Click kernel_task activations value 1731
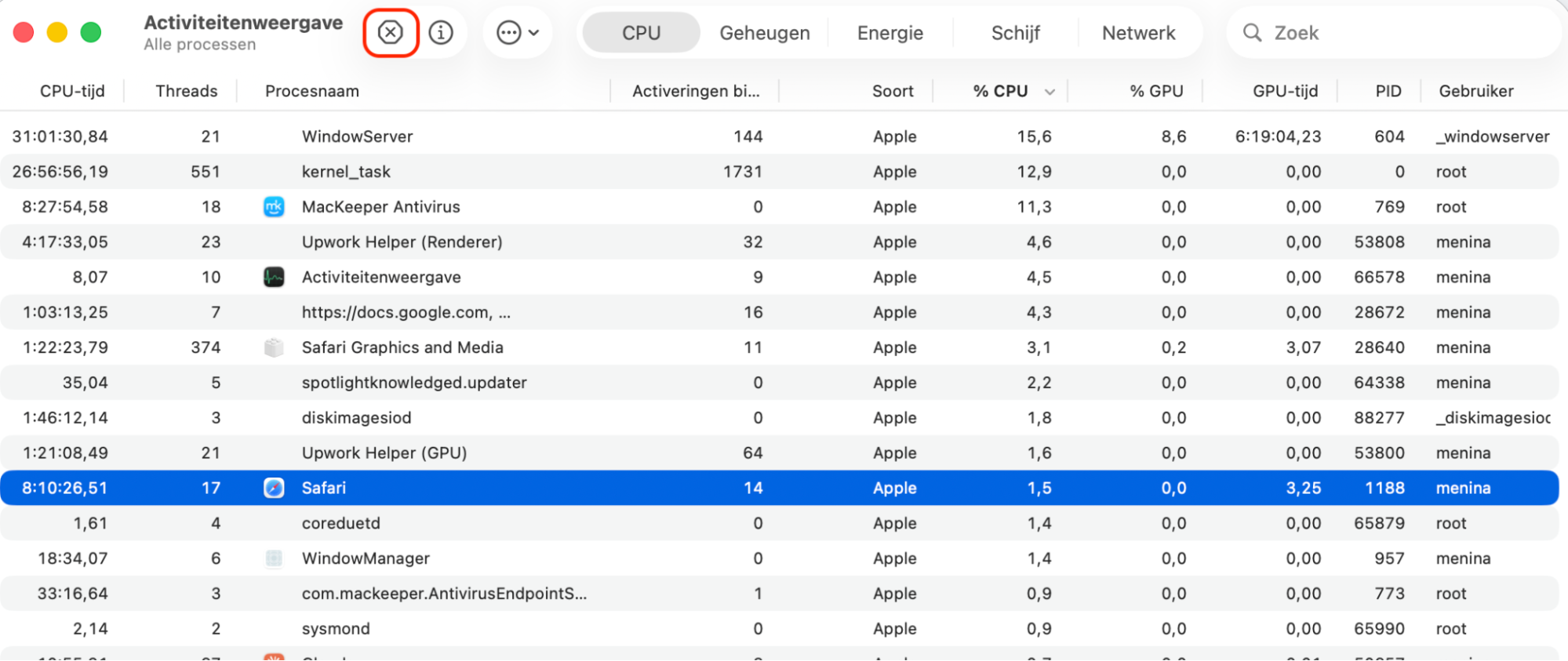1568x661 pixels. 743,172
